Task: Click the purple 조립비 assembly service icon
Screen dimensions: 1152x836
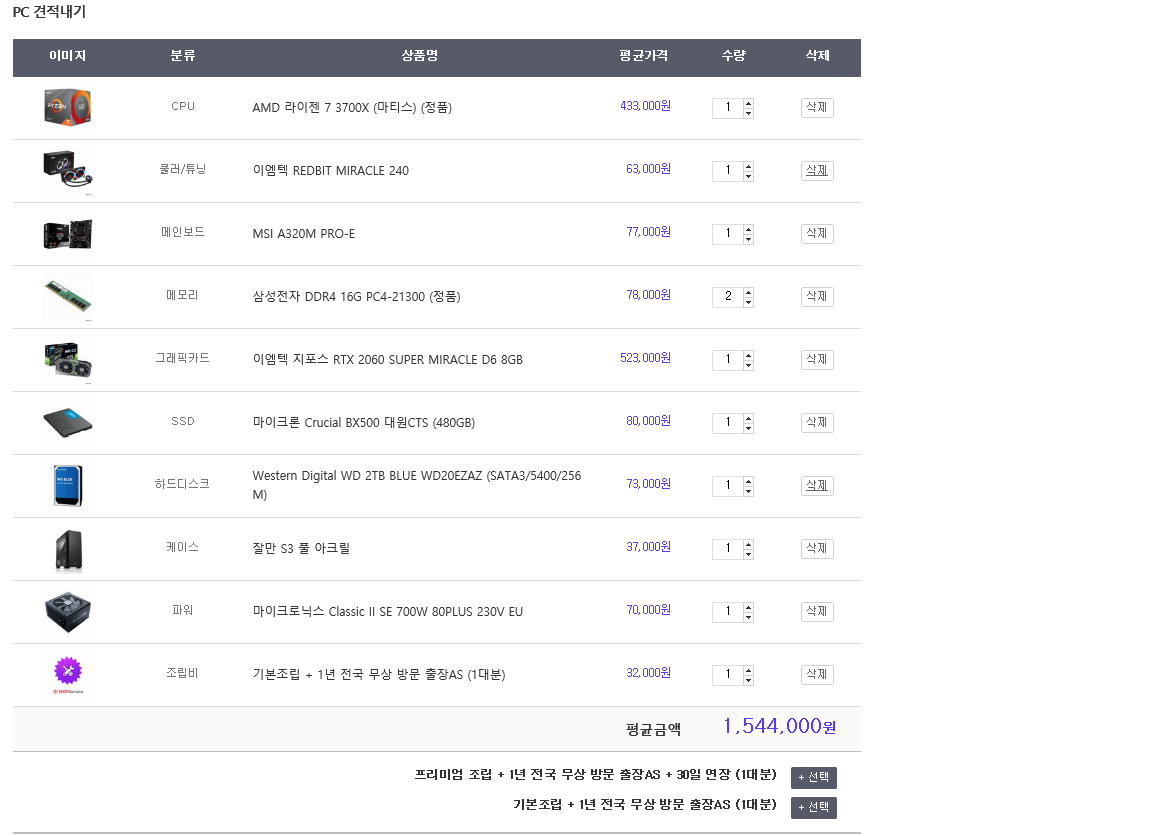Action: 68,674
